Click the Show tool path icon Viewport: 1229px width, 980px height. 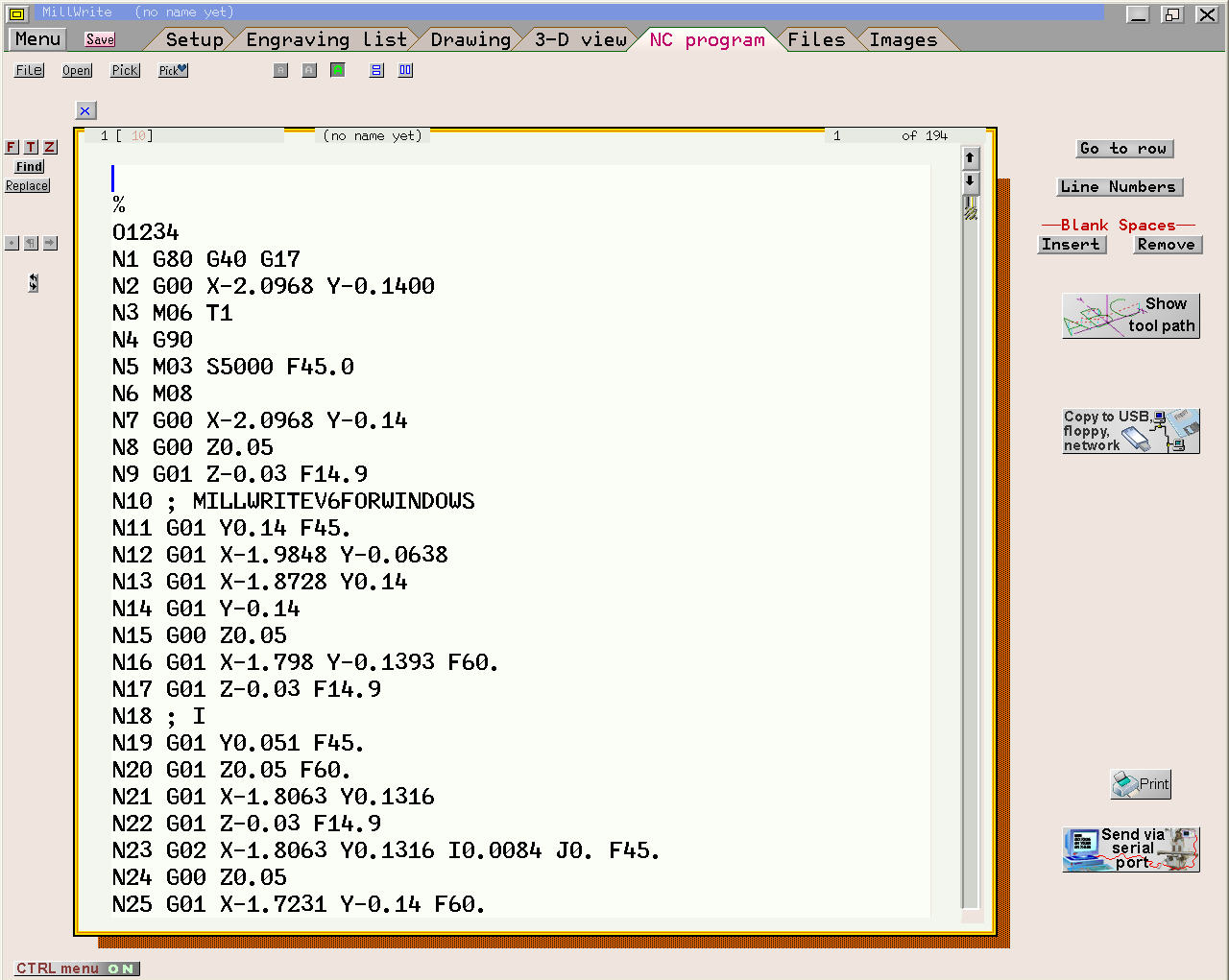click(x=1130, y=315)
